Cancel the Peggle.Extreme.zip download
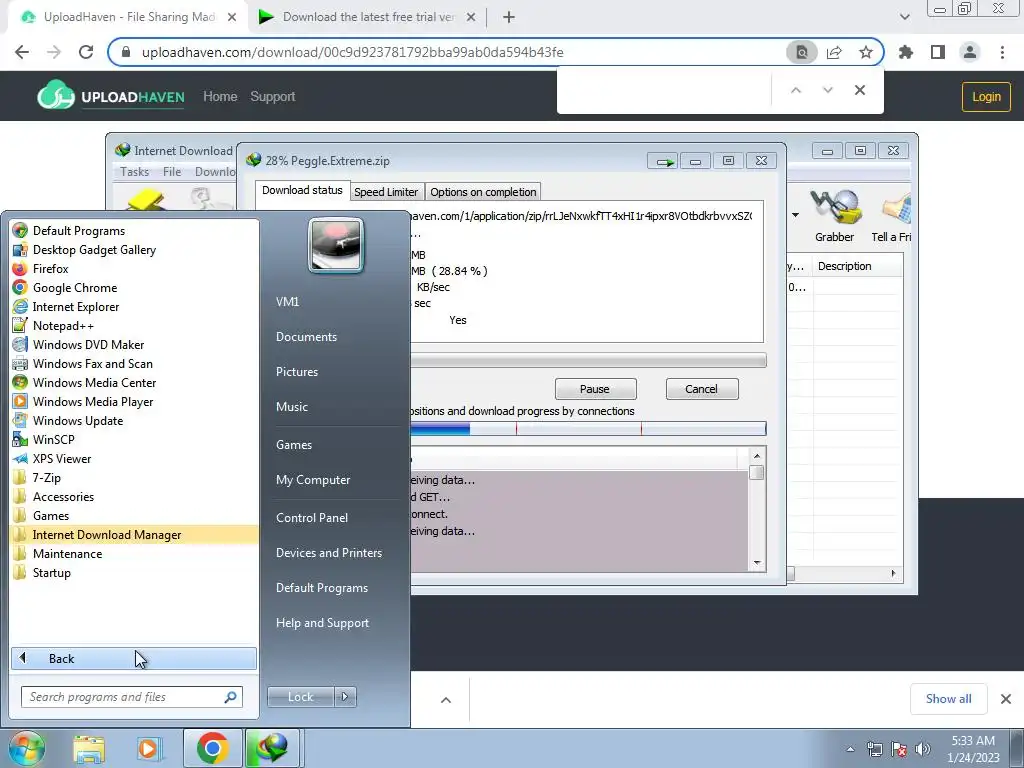 point(701,389)
